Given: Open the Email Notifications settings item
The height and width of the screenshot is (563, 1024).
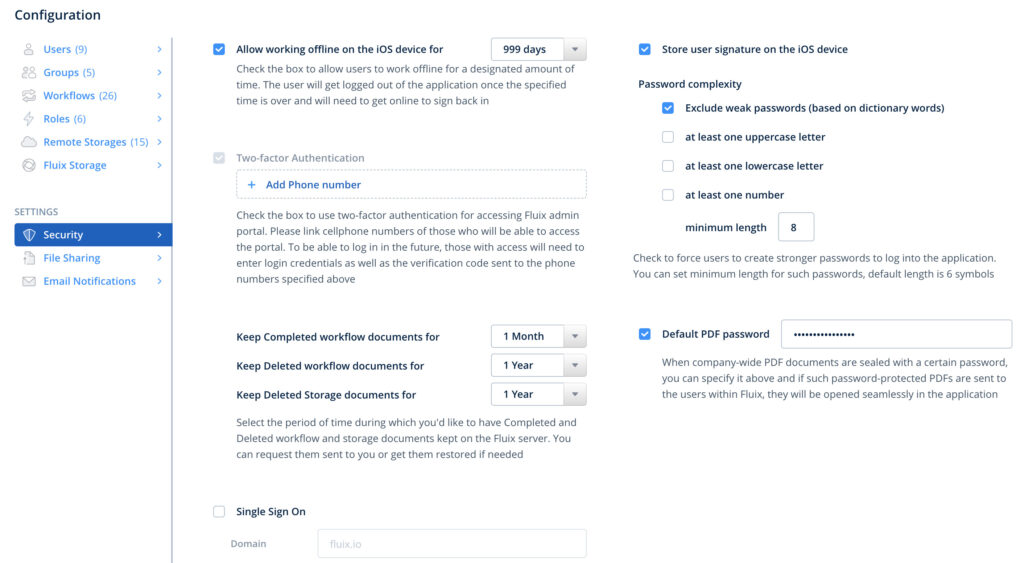Looking at the screenshot, I should [89, 281].
